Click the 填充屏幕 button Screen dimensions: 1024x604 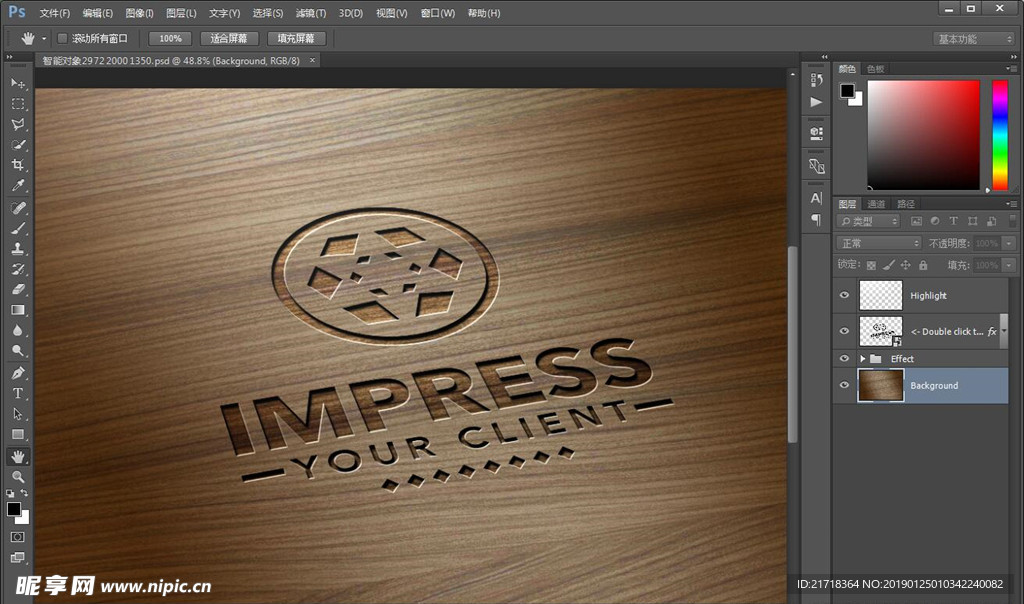(x=296, y=39)
